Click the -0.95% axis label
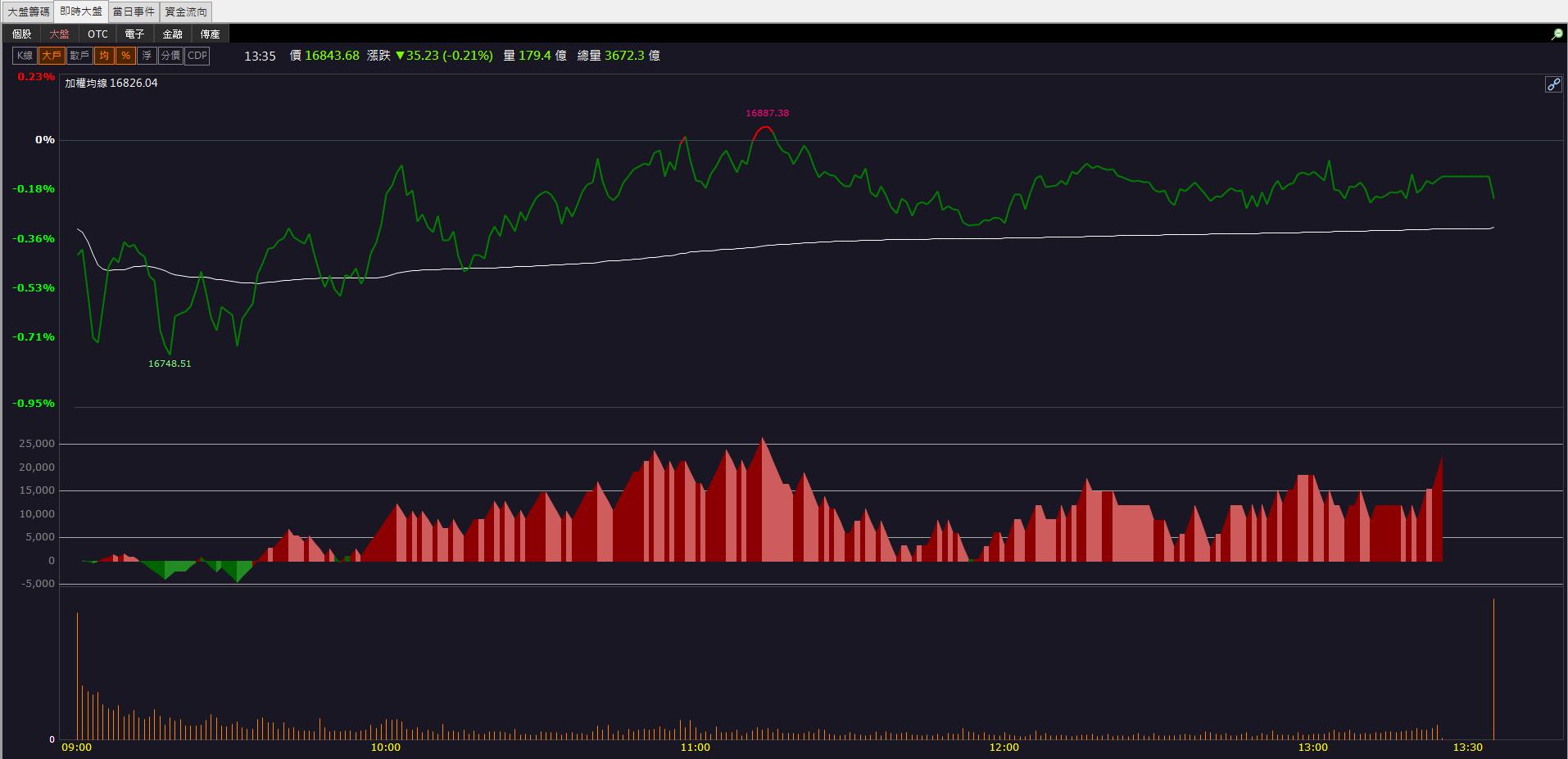Screen dimensions: 1568x759 (x=34, y=404)
